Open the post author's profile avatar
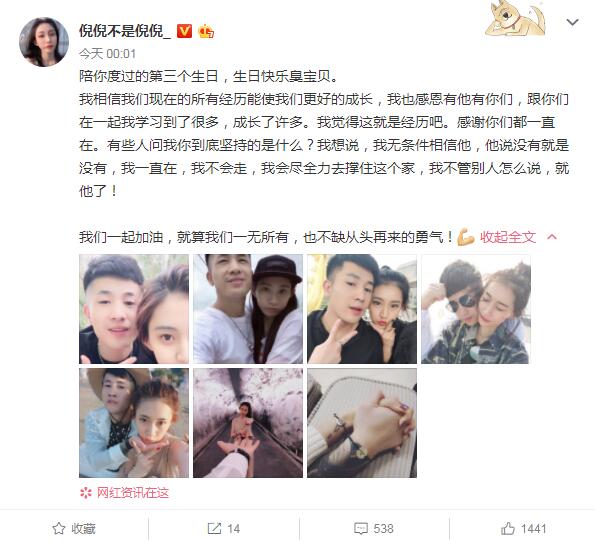 click(44, 42)
